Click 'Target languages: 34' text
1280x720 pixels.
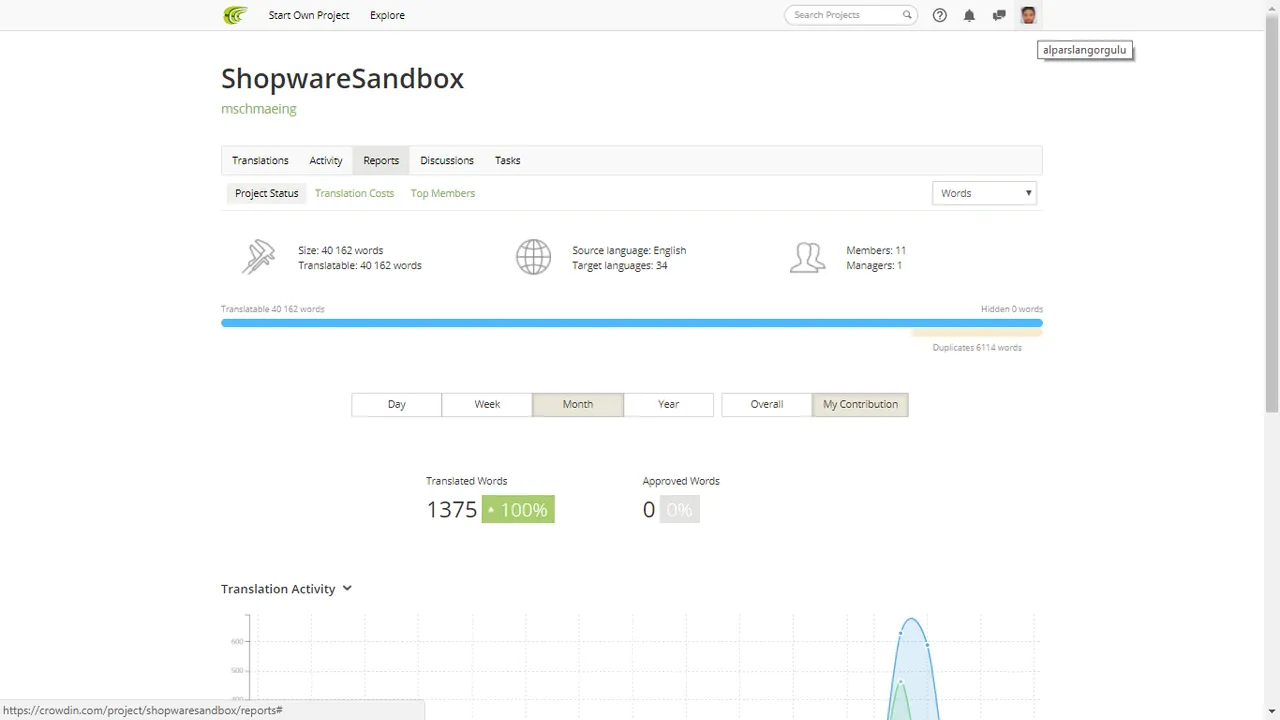619,265
